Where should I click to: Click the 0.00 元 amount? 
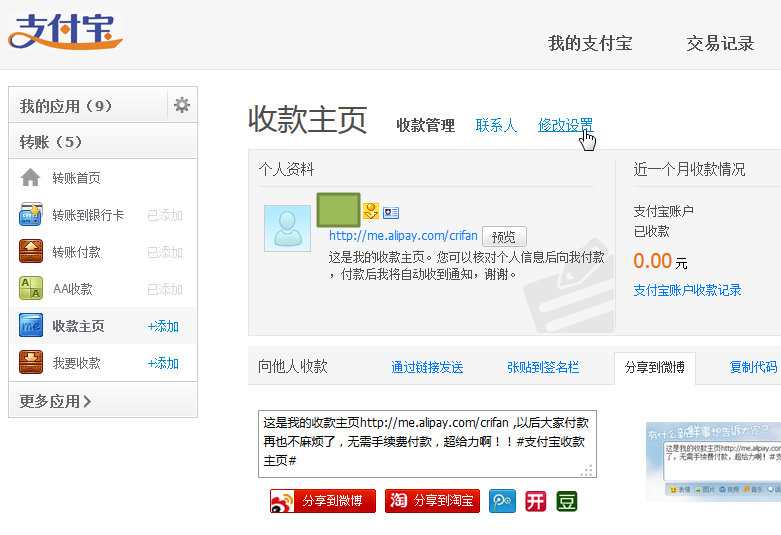coord(660,261)
